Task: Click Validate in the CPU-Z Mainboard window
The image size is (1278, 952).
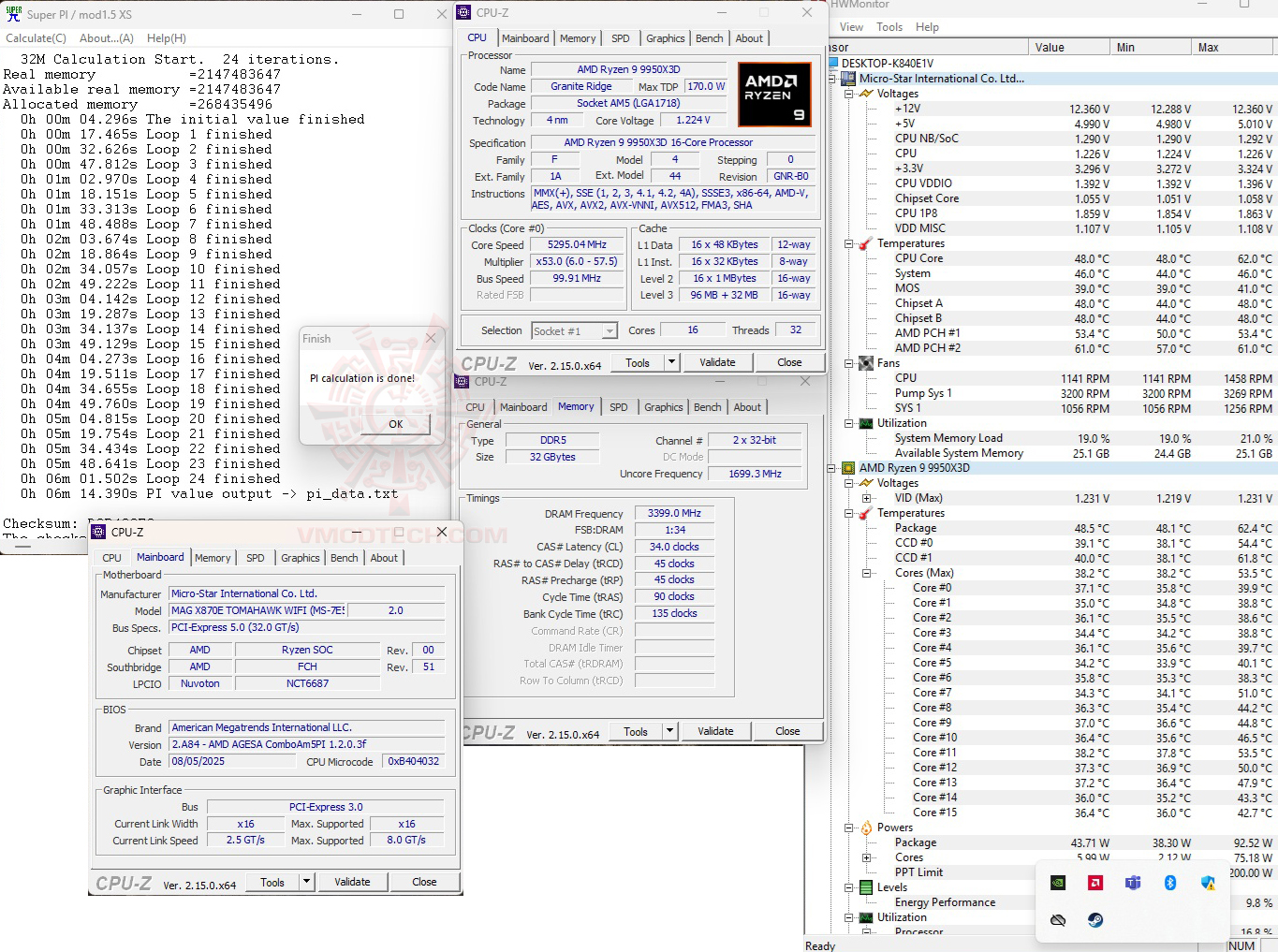Action: 353,881
